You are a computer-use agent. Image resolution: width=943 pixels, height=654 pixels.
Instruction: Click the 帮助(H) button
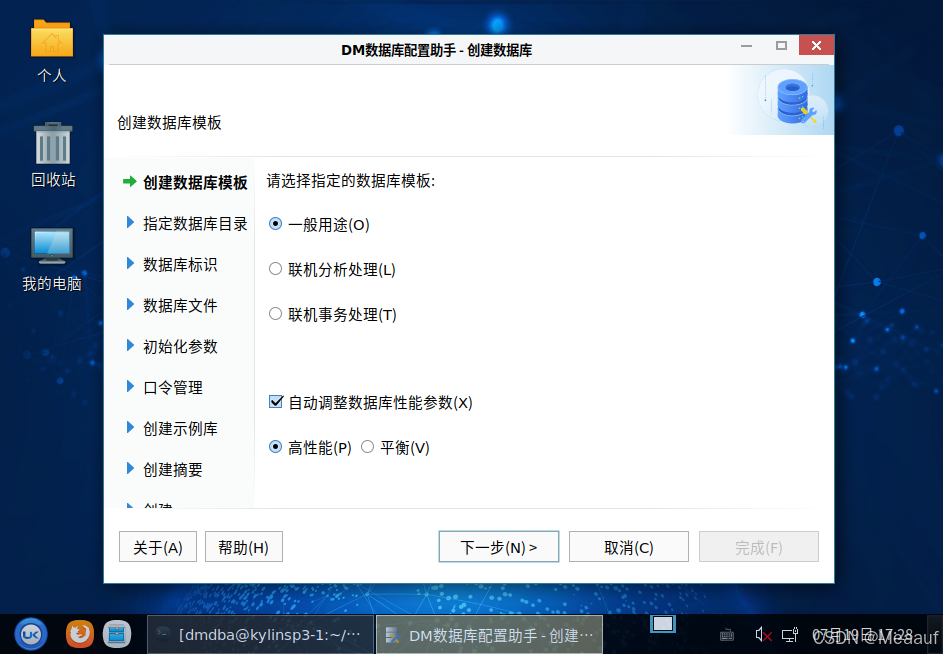(x=244, y=546)
